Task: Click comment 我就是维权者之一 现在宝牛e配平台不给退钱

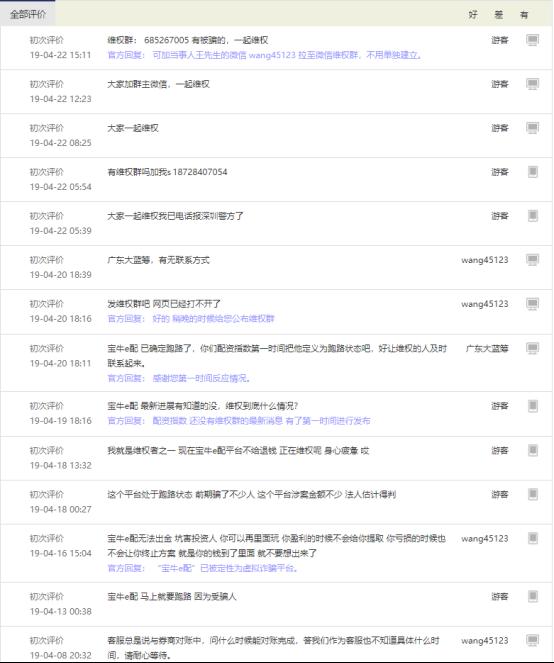Action: 238,451
